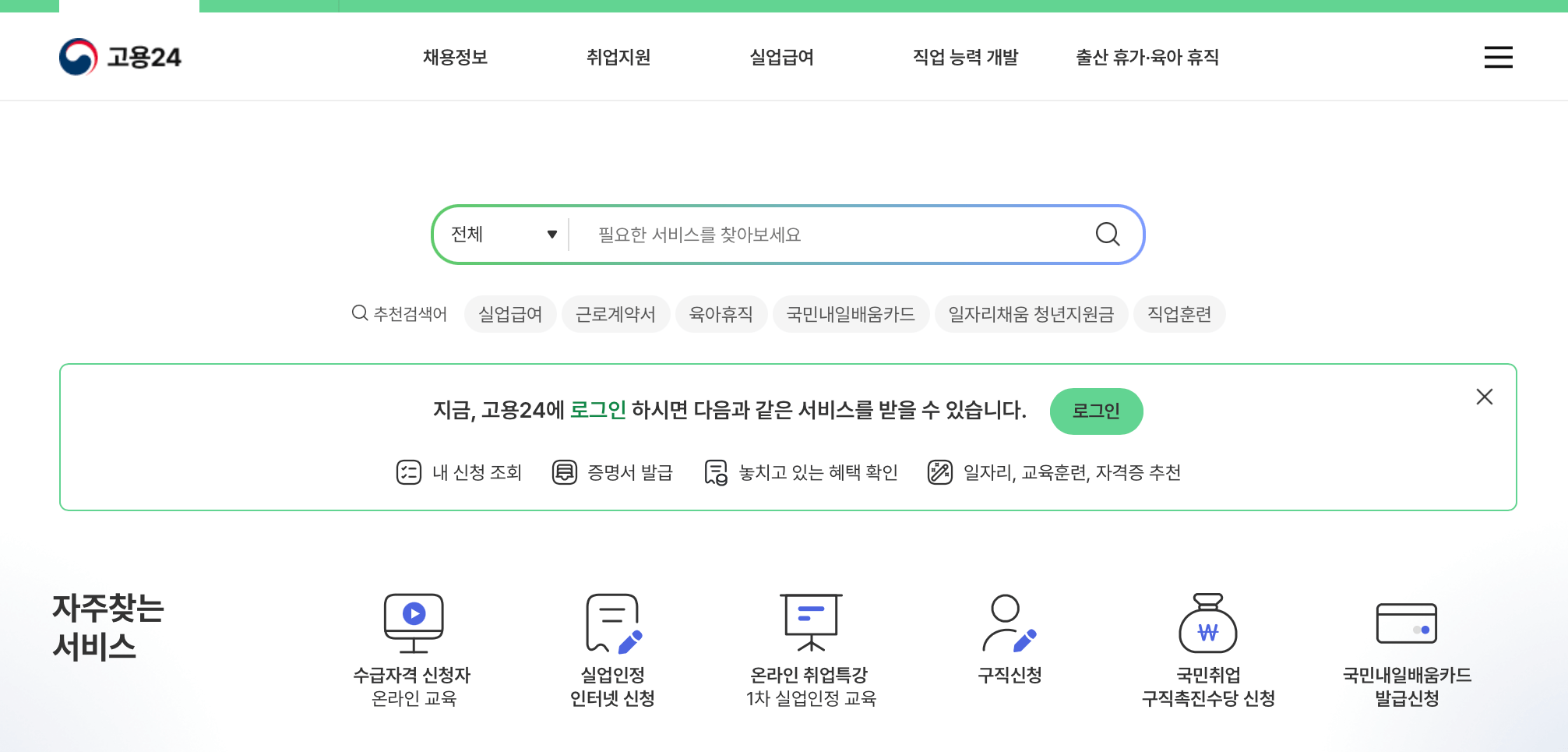The height and width of the screenshot is (752, 1568).
Task: Run search using the magnifier icon
Action: point(1107,234)
